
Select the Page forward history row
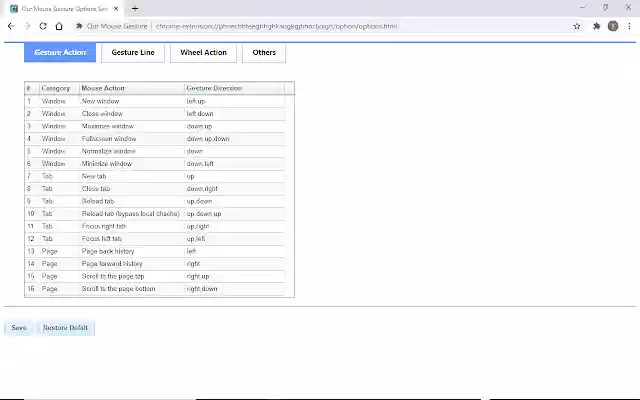155,264
